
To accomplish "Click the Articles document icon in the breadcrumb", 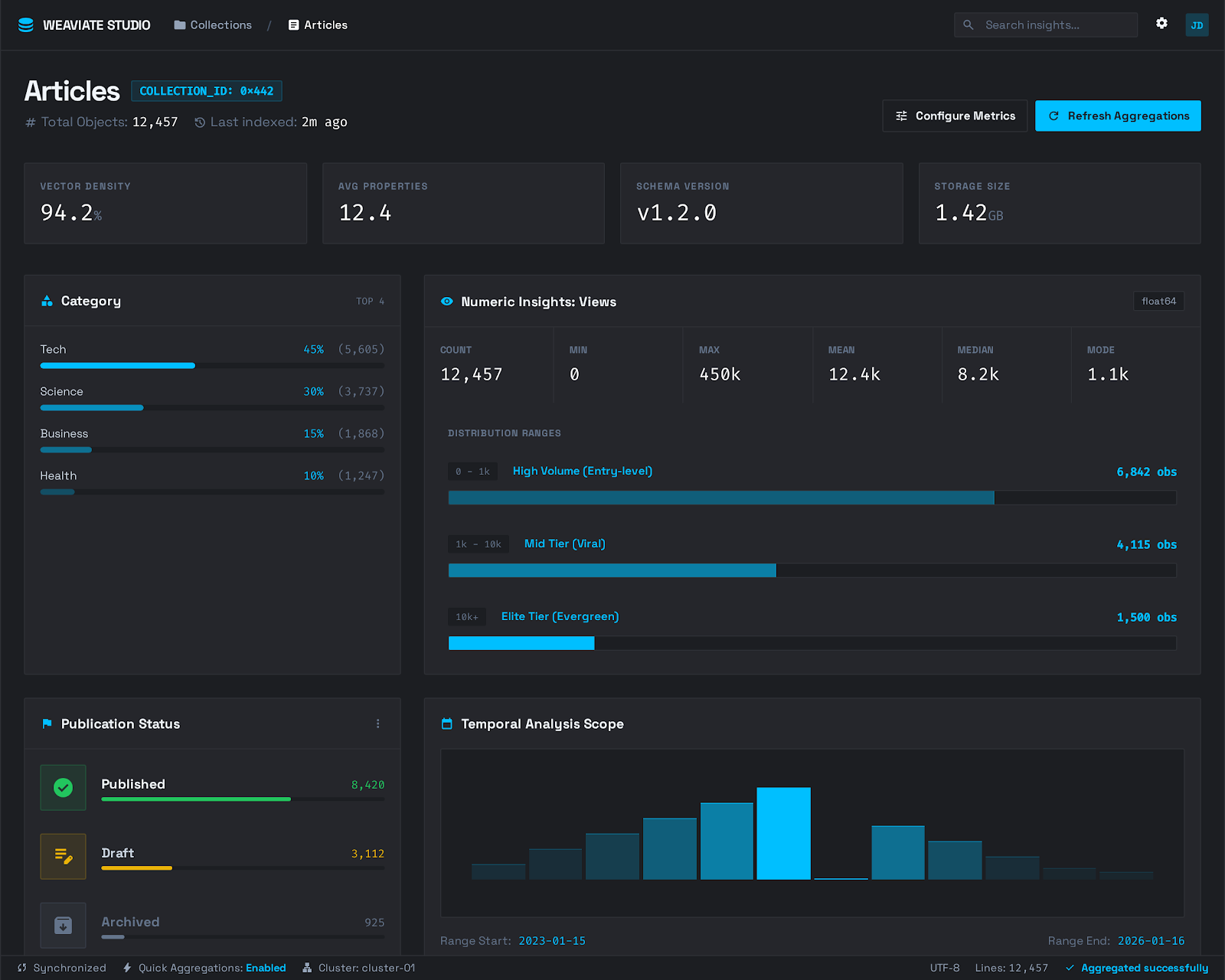I will click(x=293, y=25).
